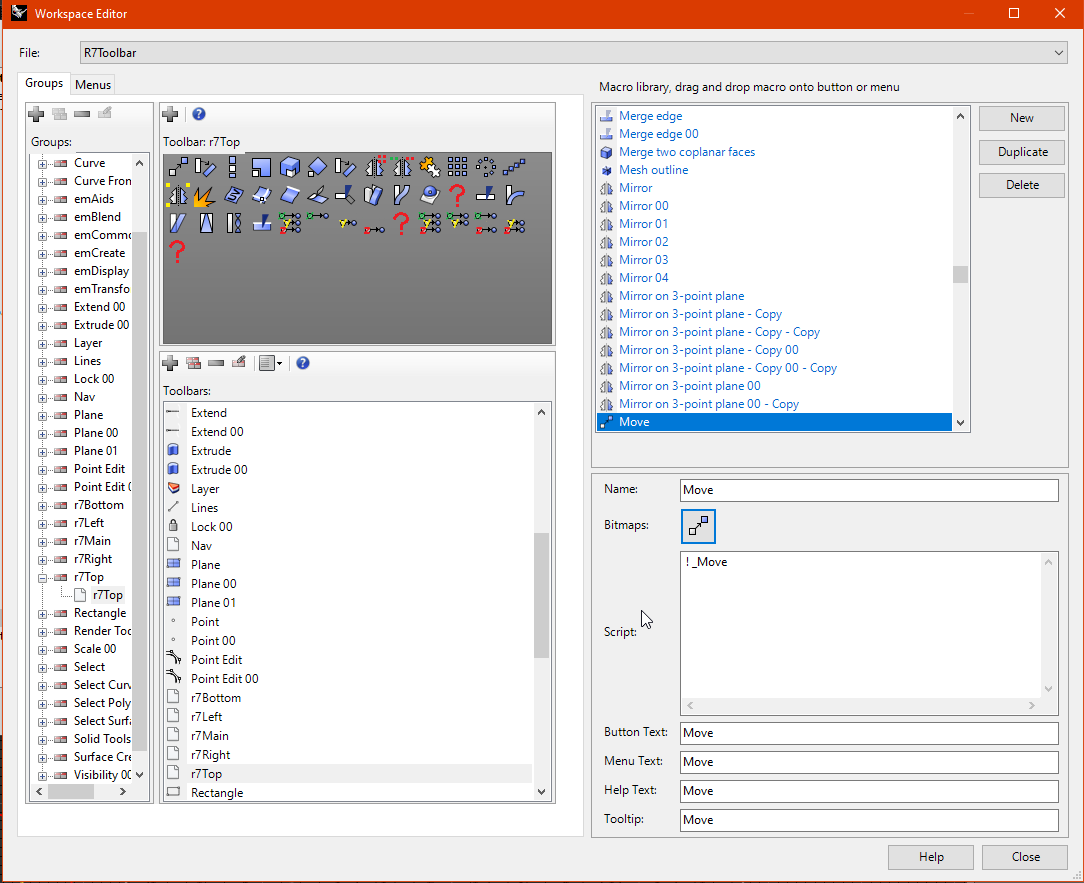This screenshot has height=883, width=1084.
Task: Click the Move icon in r7Top toolbar
Action: [x=178, y=166]
